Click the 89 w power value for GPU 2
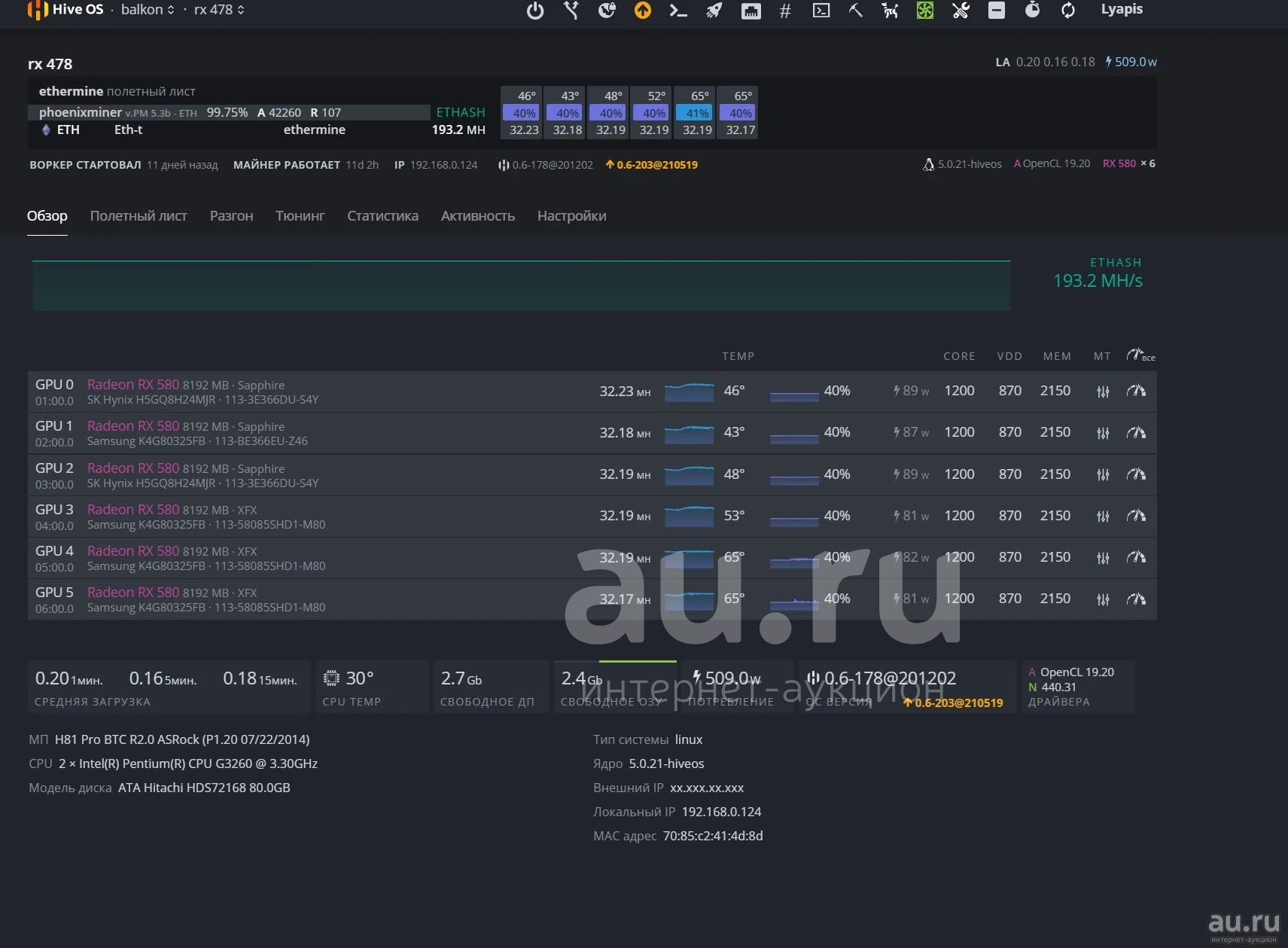 click(x=911, y=474)
